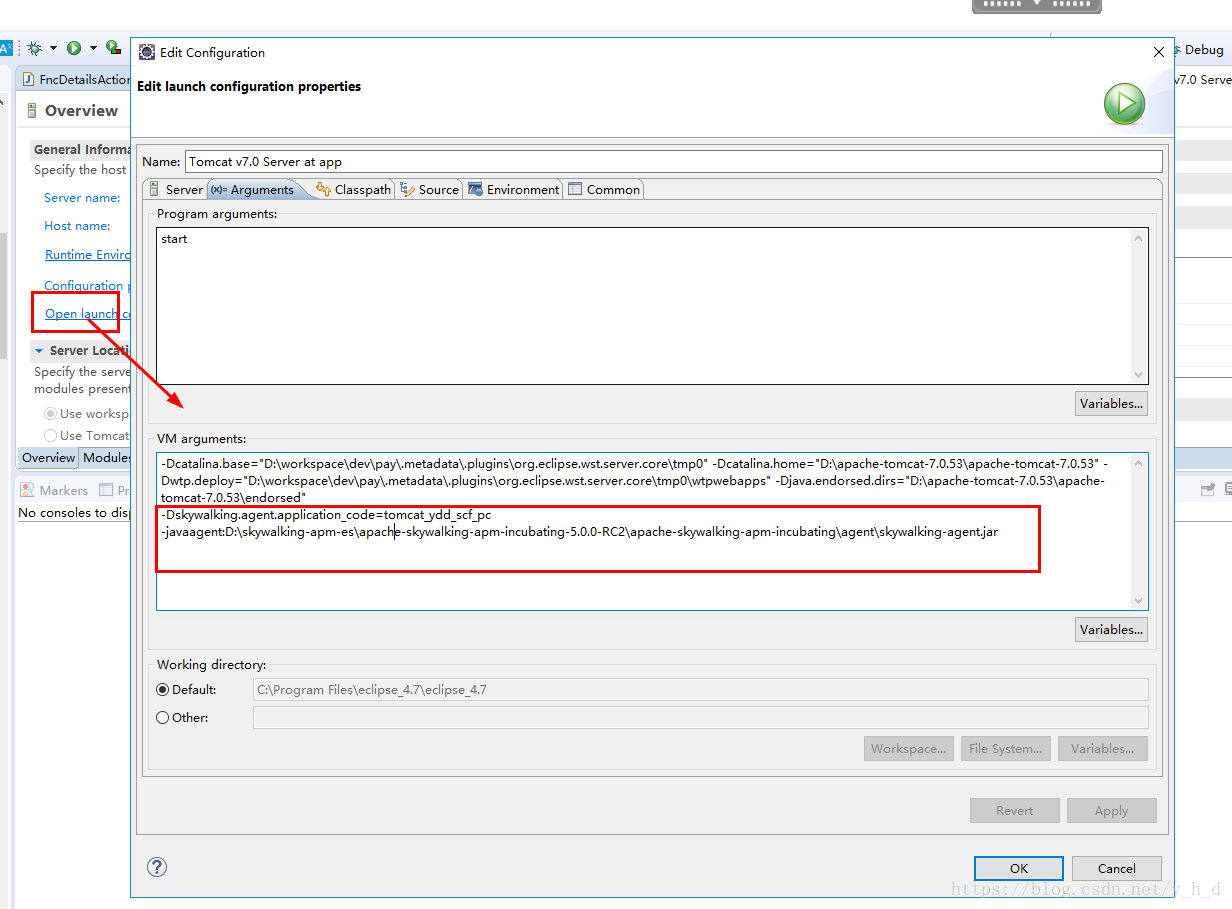Edit the Name field containing Tomcat v7.0 Server
The image size is (1232, 909).
coord(674,161)
